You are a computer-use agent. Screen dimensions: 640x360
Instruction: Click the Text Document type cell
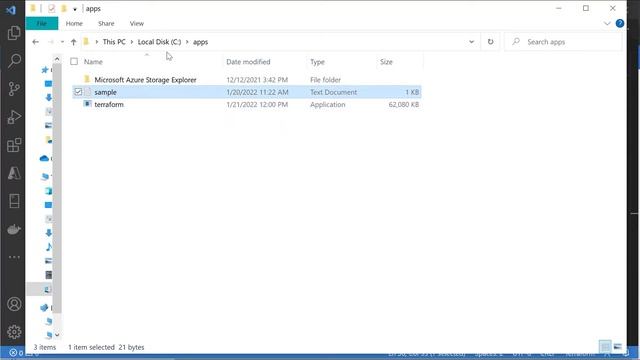pyautogui.click(x=333, y=92)
